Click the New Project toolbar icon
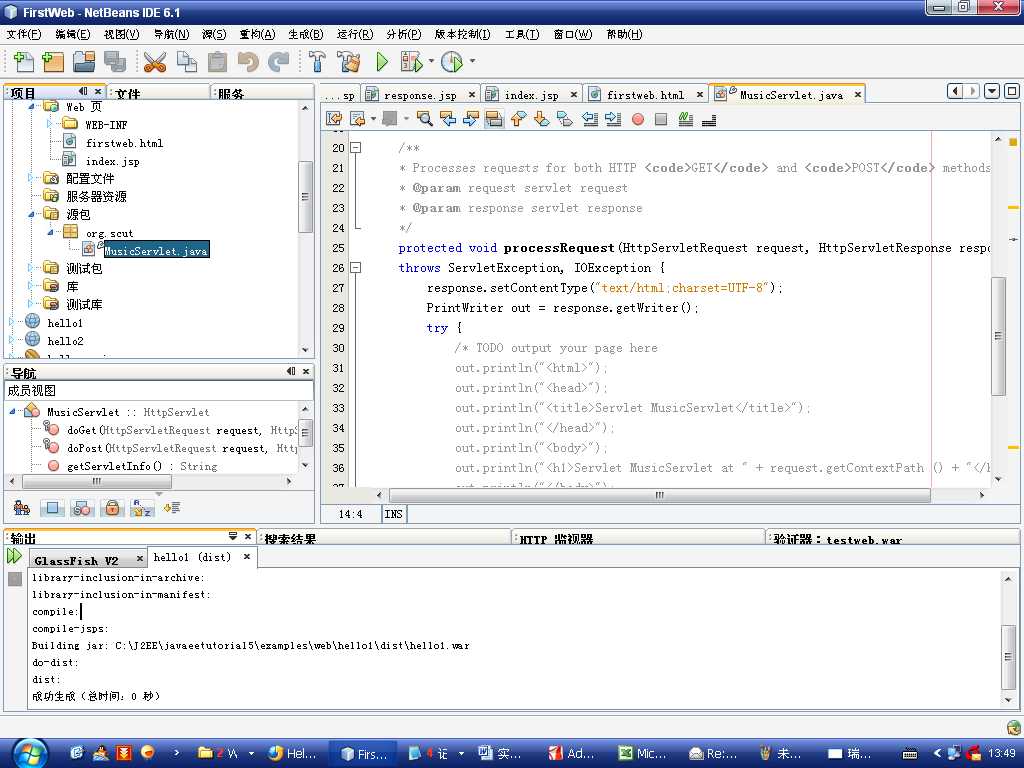Screen dimensions: 1024x768 click(53, 62)
